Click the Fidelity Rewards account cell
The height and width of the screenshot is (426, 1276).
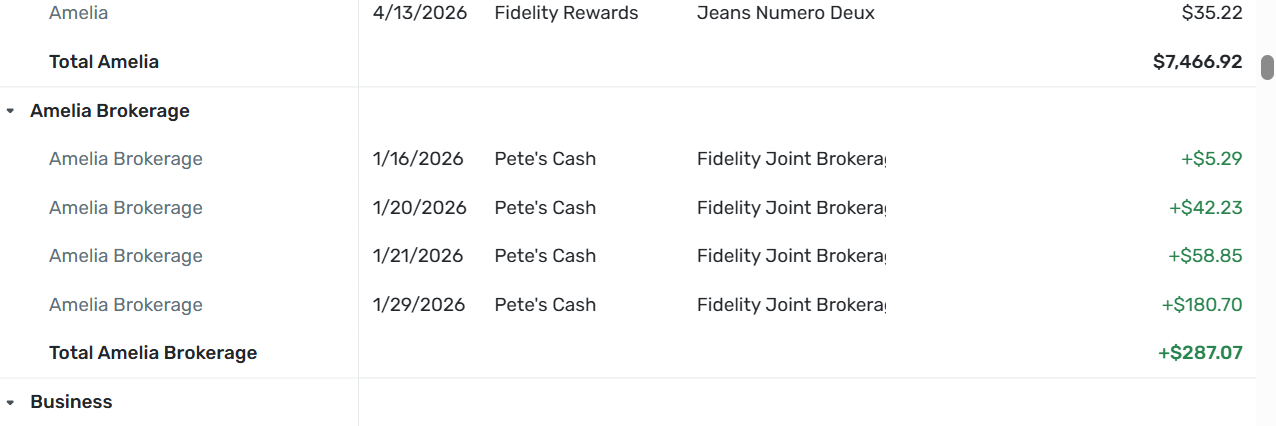(566, 13)
